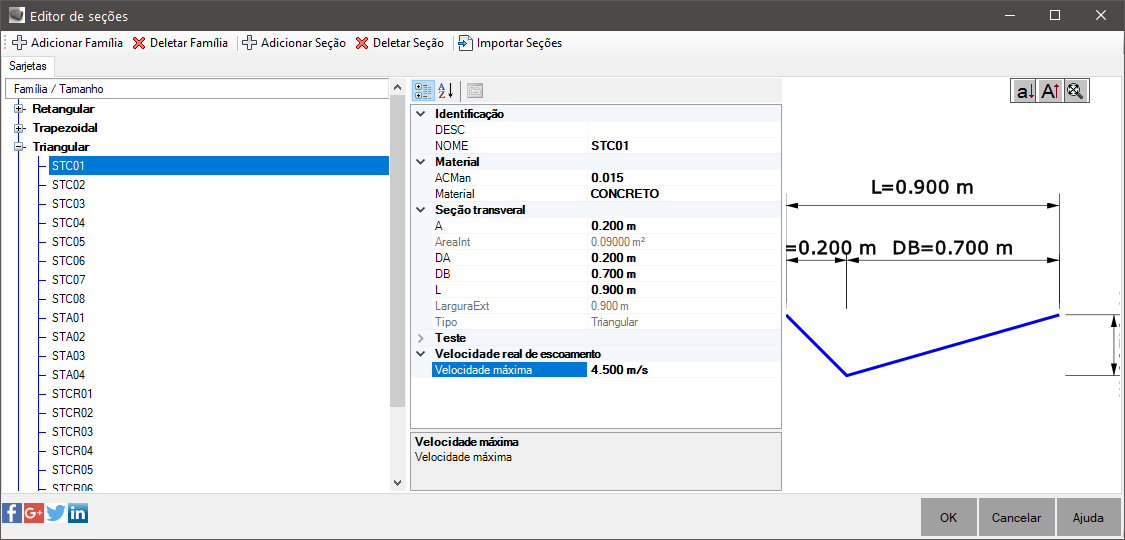Confirm with the OK button

click(x=949, y=518)
